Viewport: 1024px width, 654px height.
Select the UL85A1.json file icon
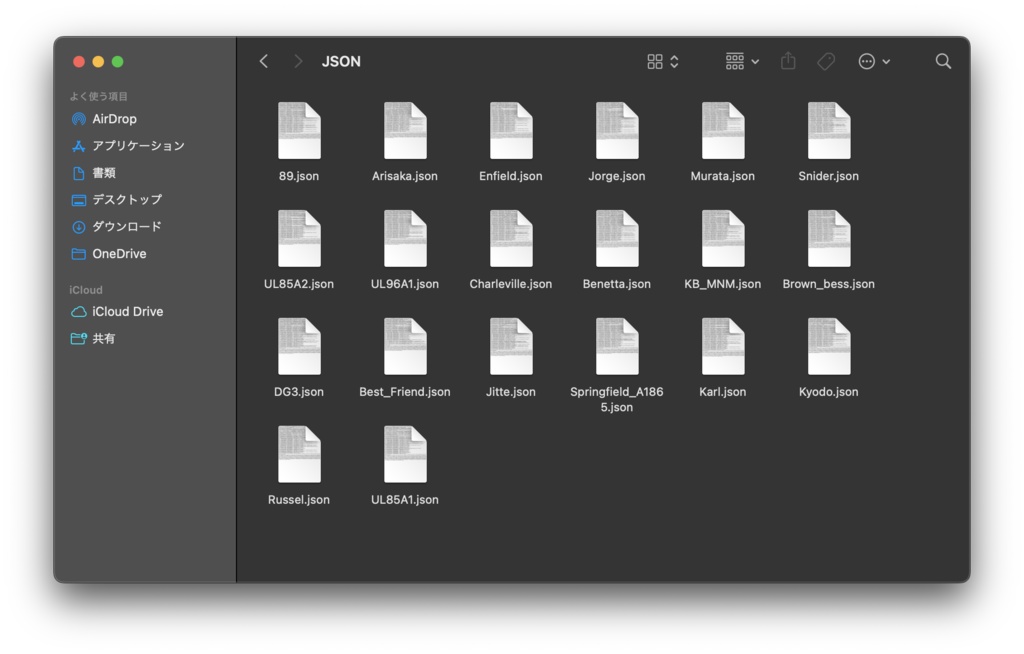405,454
